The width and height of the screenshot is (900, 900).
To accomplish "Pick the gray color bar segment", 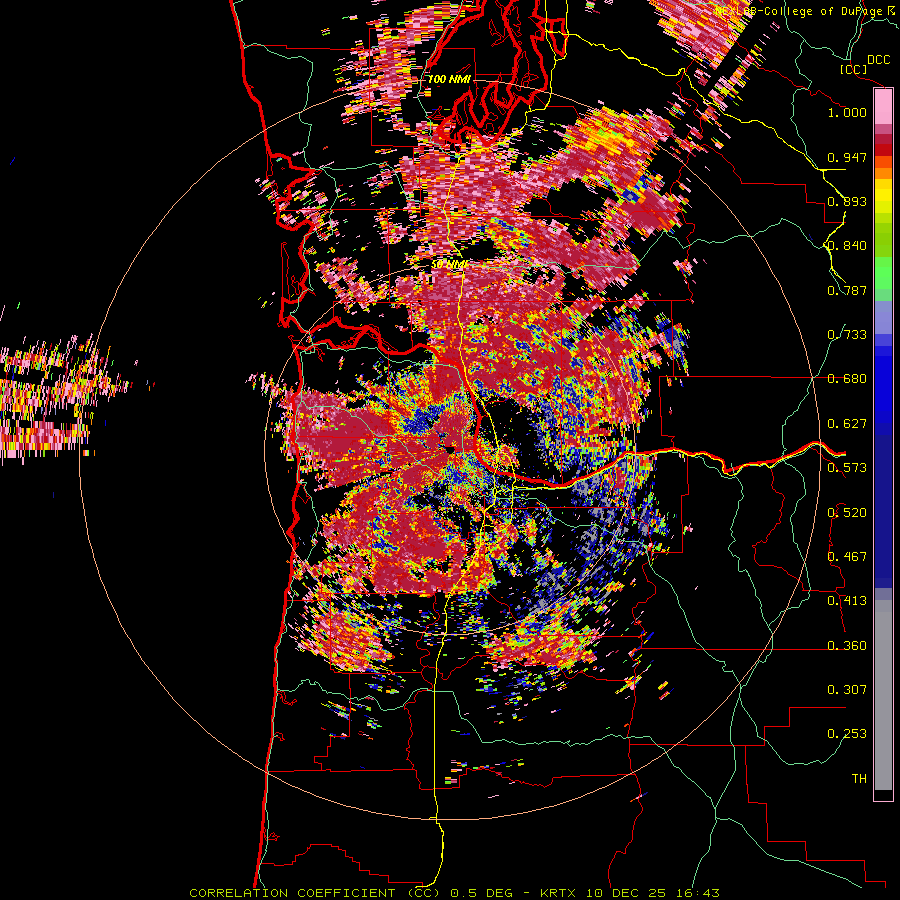I will click(x=883, y=695).
